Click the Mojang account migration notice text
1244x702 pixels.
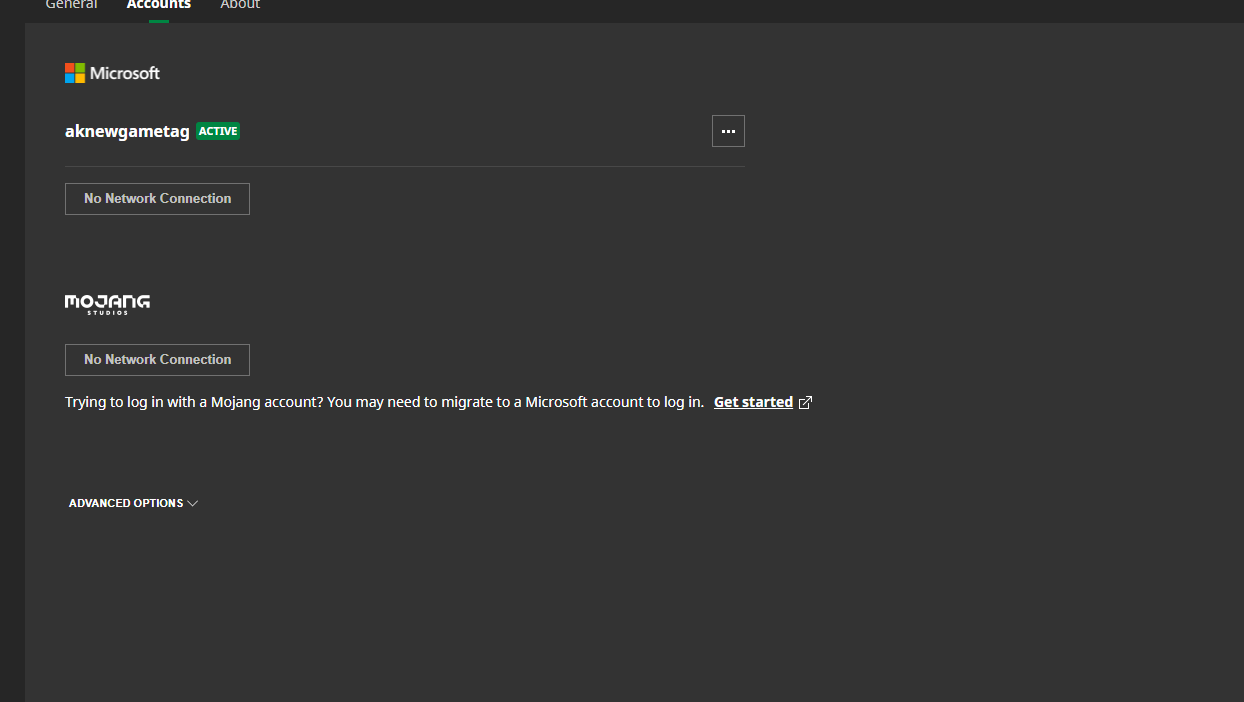[x=384, y=402]
